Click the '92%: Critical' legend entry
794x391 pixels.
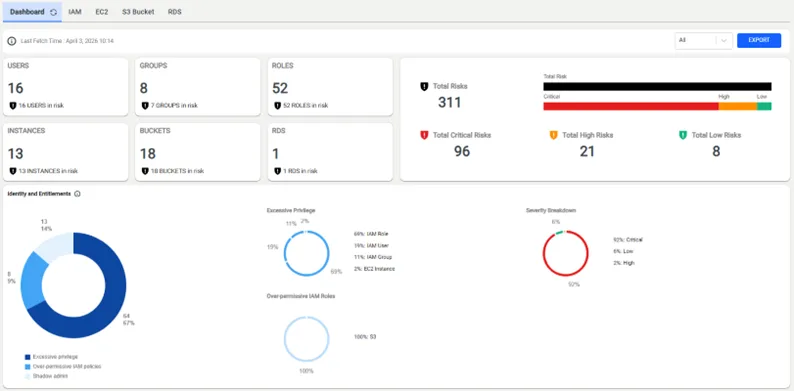628,240
